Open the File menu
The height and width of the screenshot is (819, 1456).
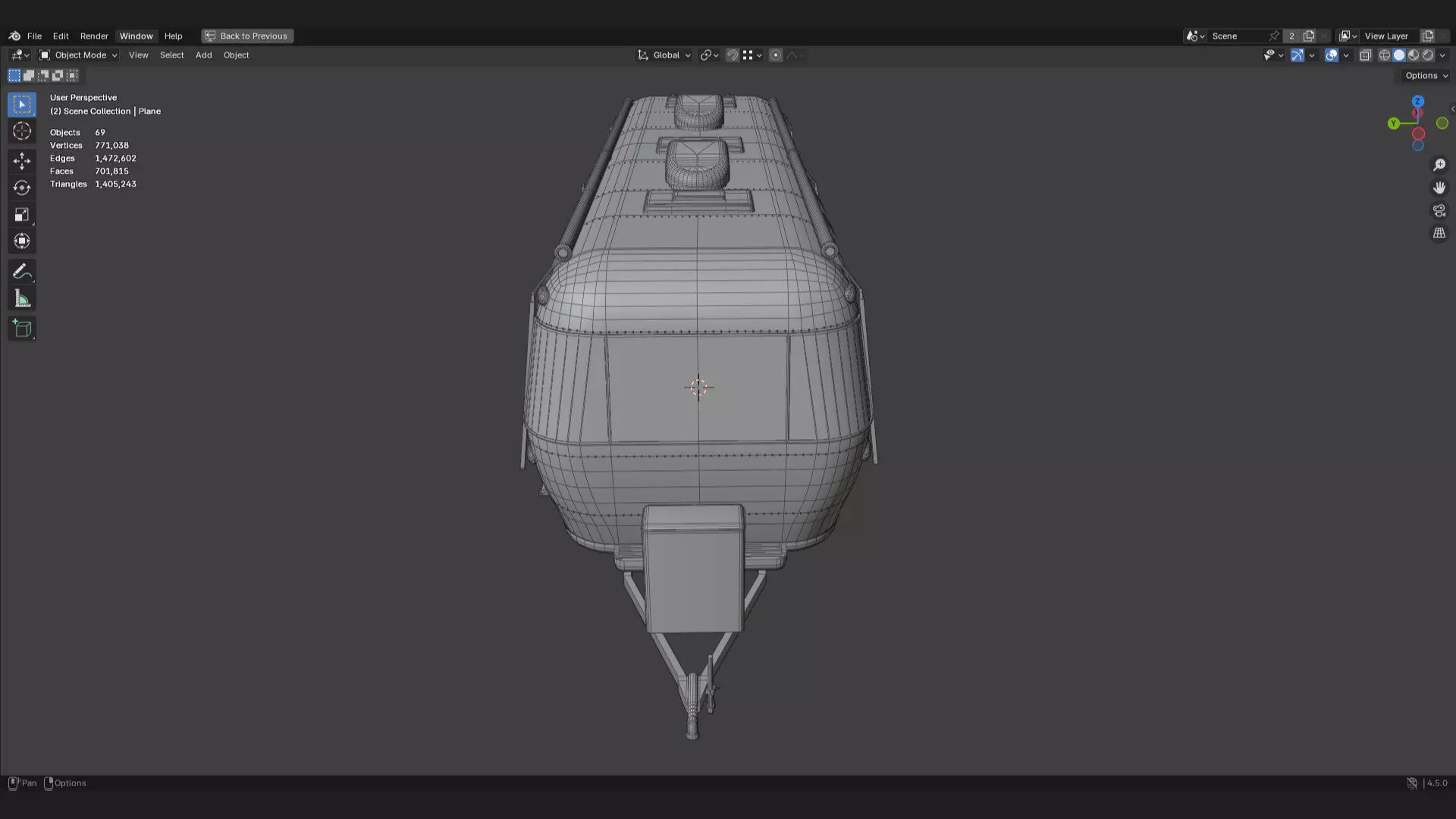click(x=34, y=36)
